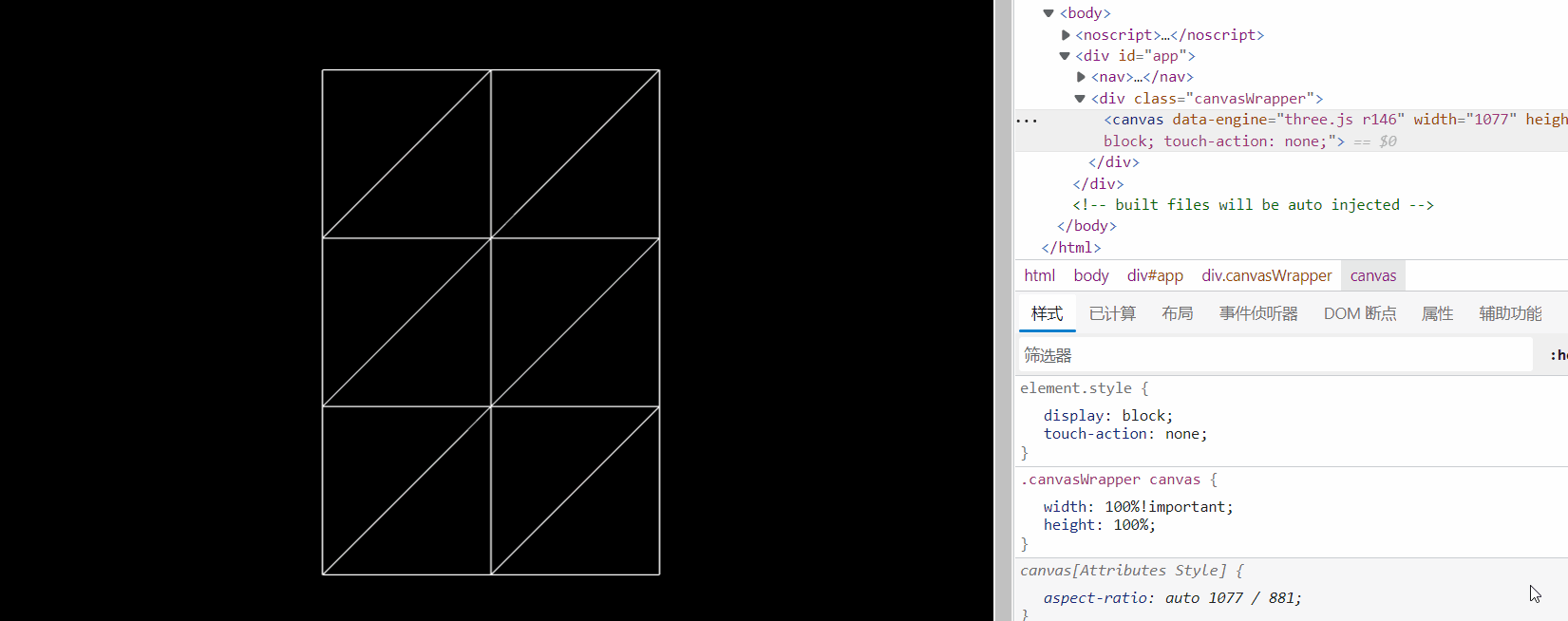Expand the noscript element node
The image size is (1568, 621).
(x=1066, y=35)
